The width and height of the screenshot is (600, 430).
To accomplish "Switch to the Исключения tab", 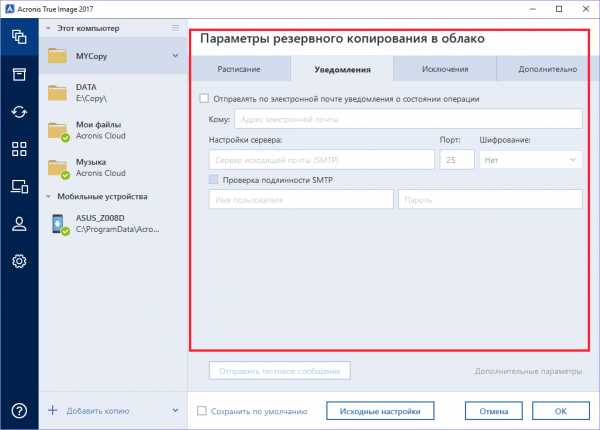I will pos(444,69).
